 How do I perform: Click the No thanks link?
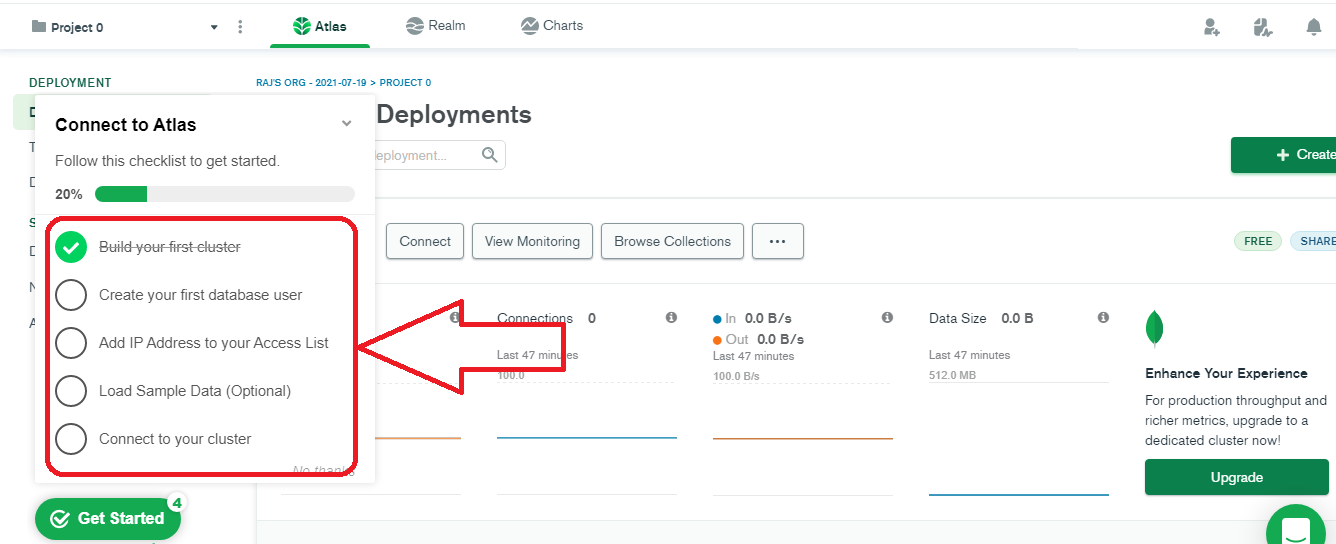coord(322,470)
